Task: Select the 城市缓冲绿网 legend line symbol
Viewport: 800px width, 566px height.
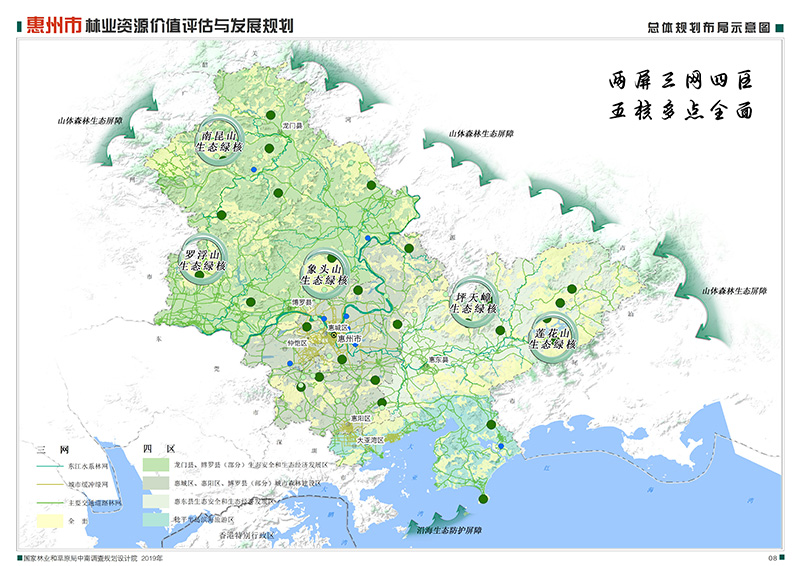Action: [48, 485]
